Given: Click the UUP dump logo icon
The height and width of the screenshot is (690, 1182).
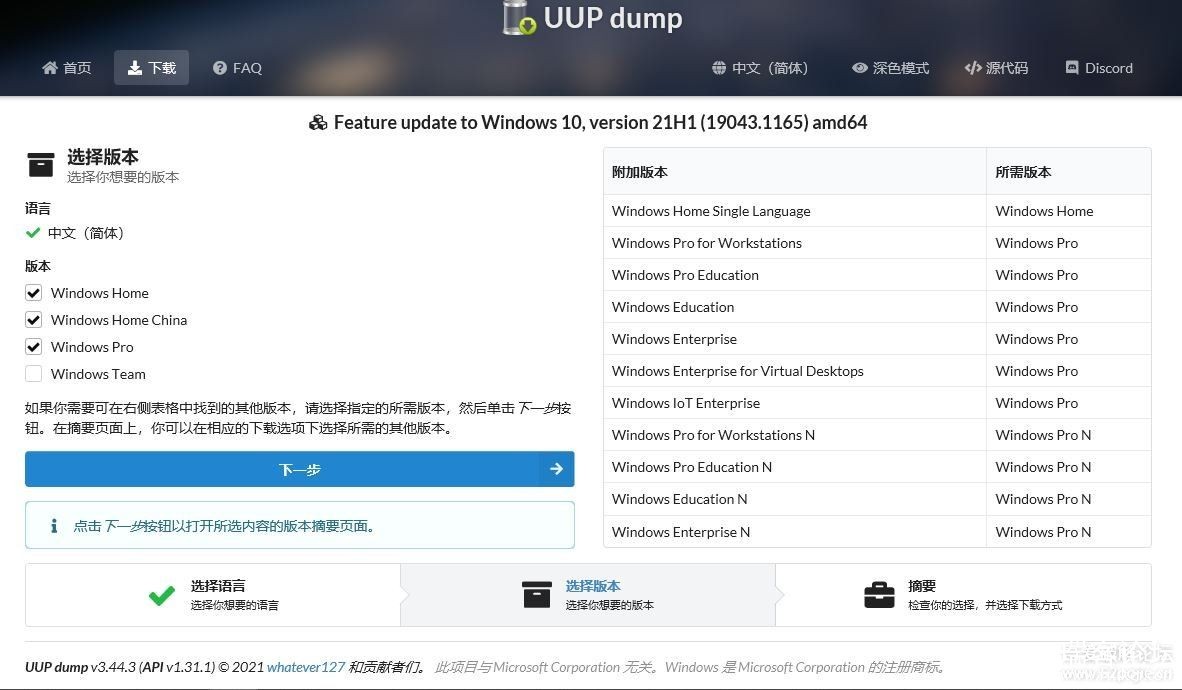Looking at the screenshot, I should pyautogui.click(x=519, y=17).
